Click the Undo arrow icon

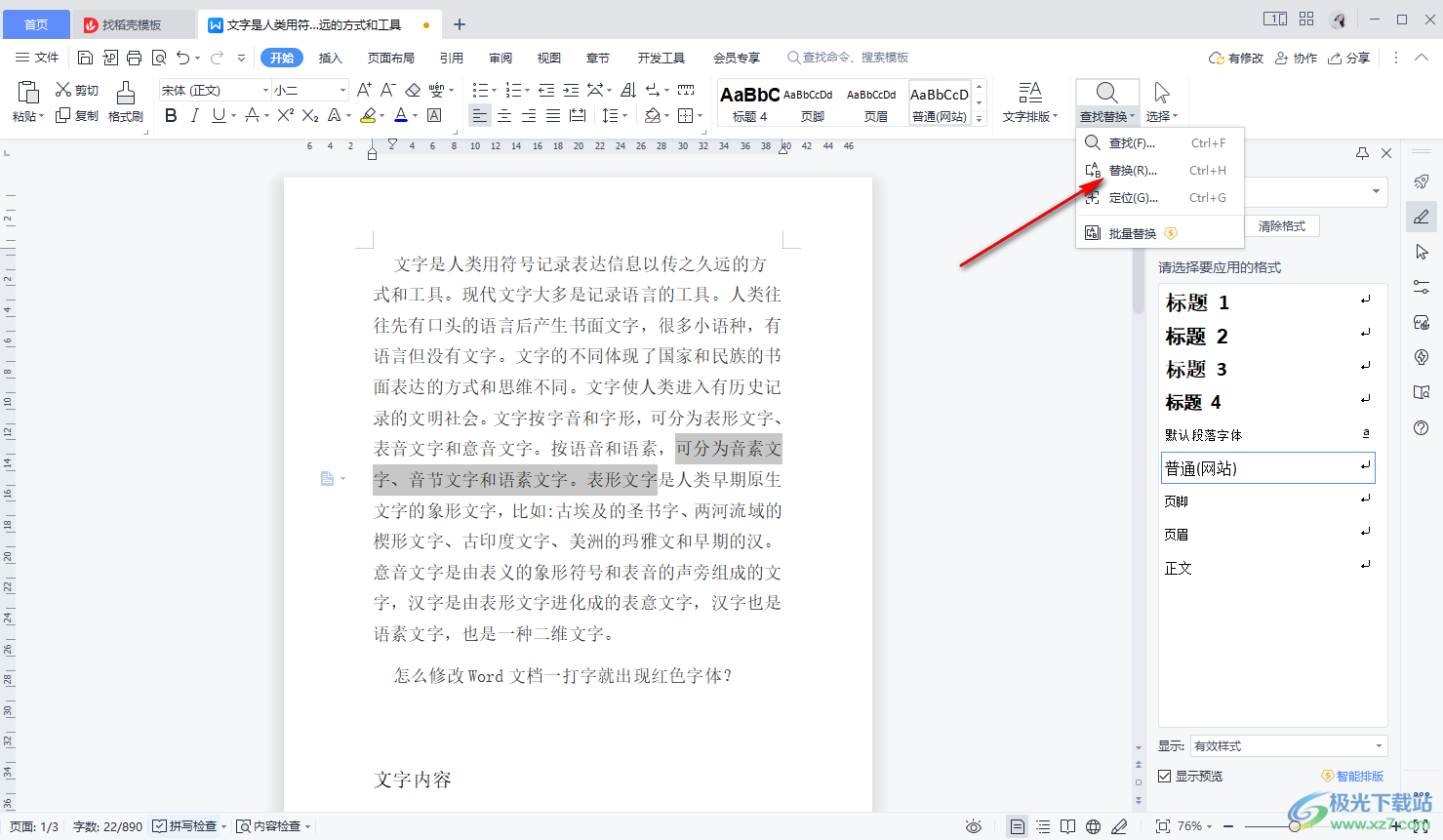point(182,58)
